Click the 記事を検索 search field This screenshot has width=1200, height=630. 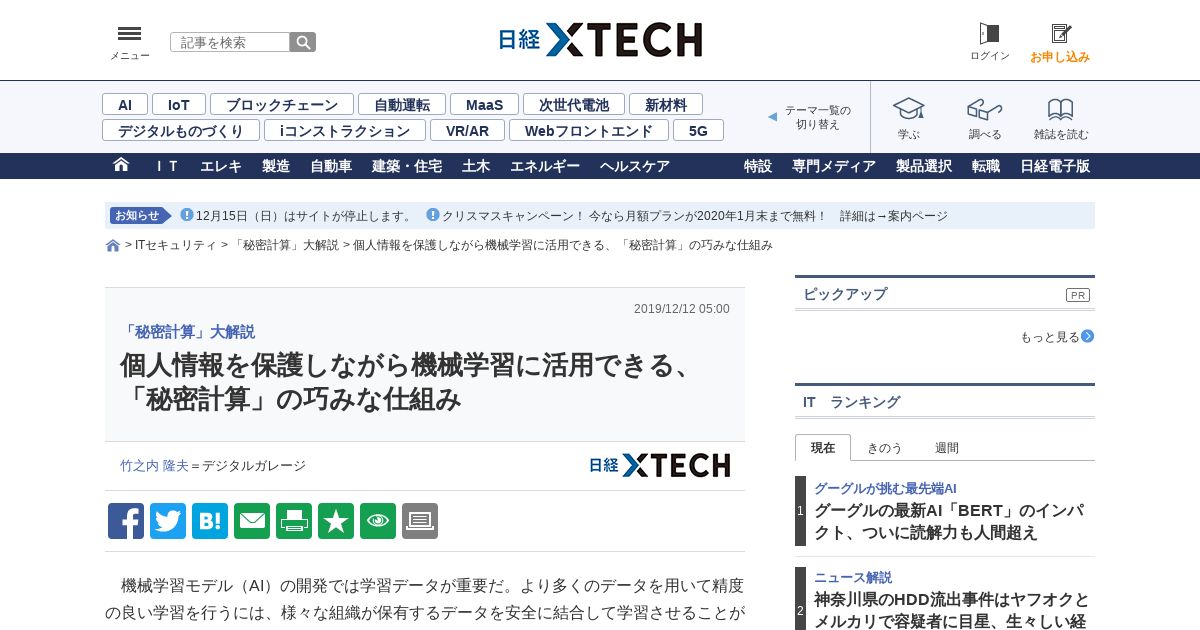(x=230, y=42)
